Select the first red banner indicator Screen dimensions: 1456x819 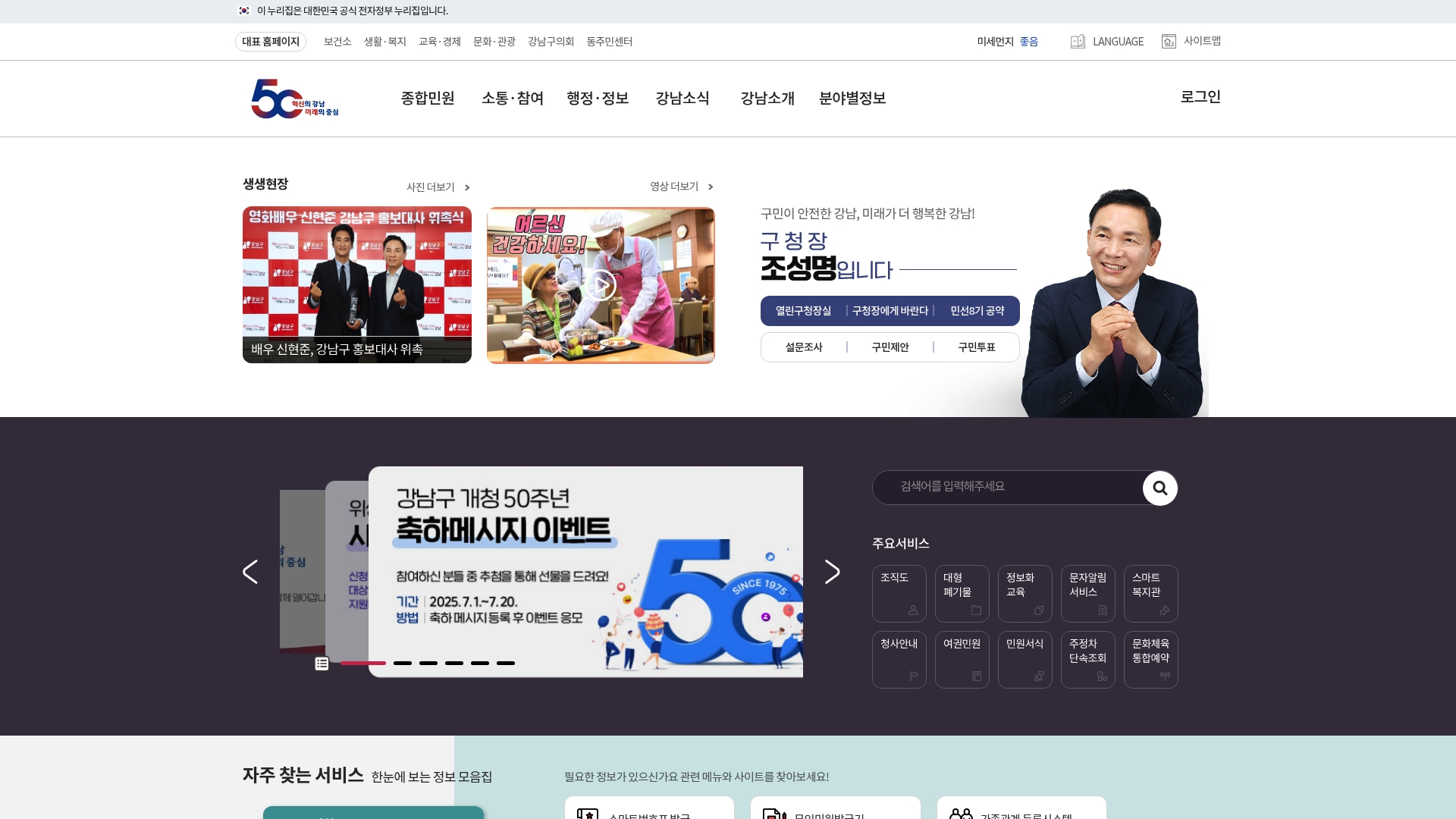363,664
